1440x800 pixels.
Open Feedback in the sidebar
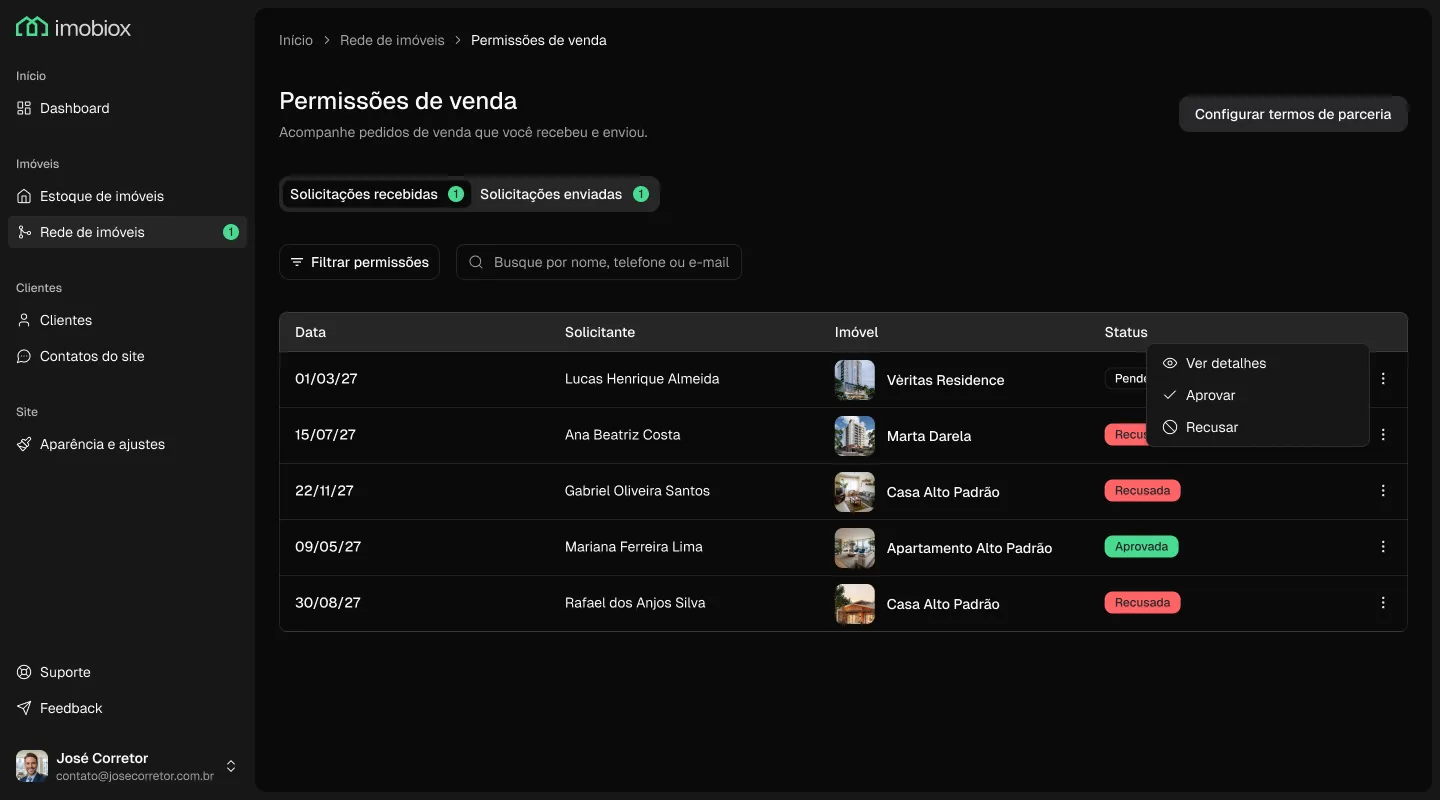pyautogui.click(x=127, y=708)
